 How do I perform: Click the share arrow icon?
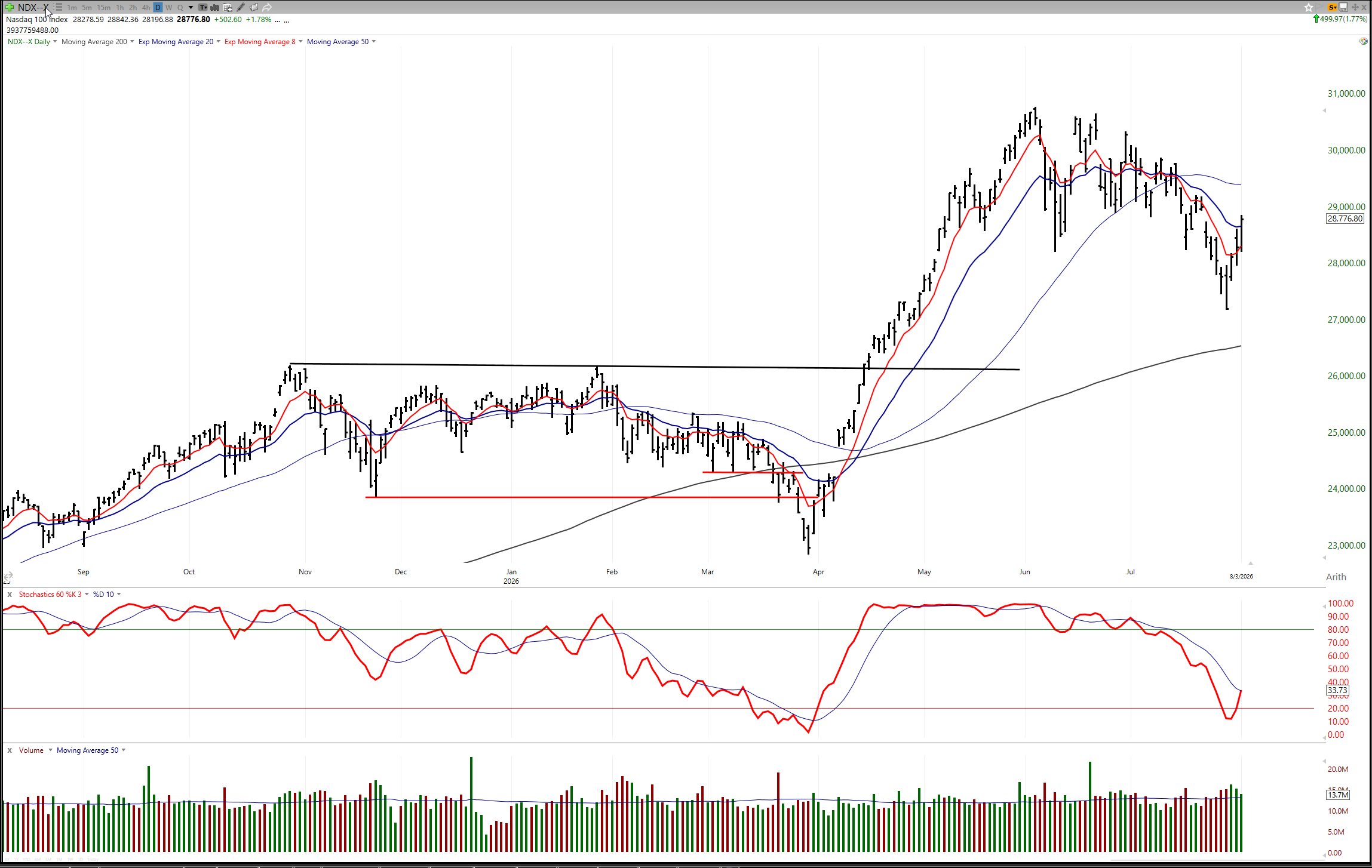click(x=267, y=8)
